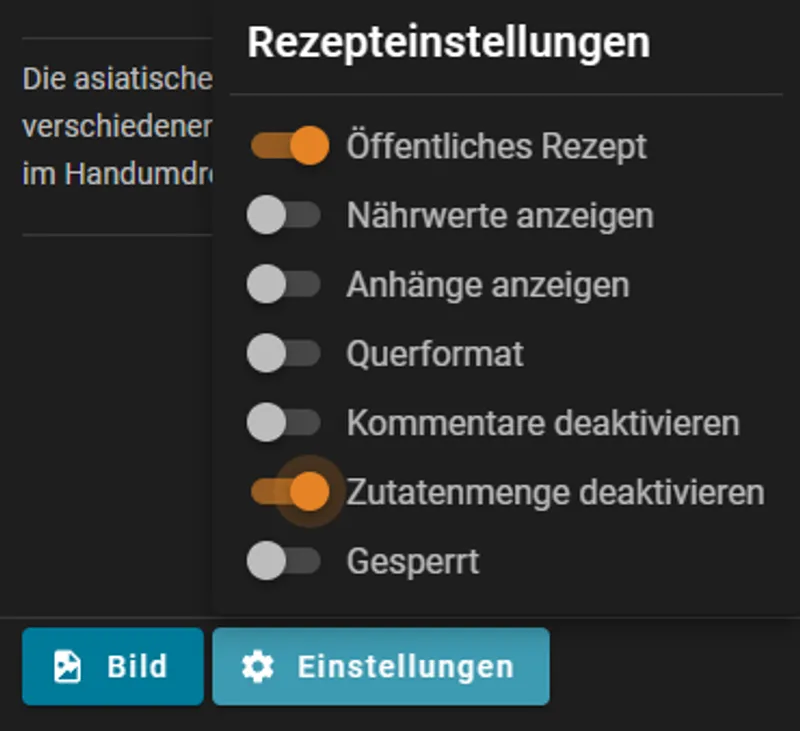Click the Öffentliches Rezept label text
800x731 pixels.
(x=496, y=146)
